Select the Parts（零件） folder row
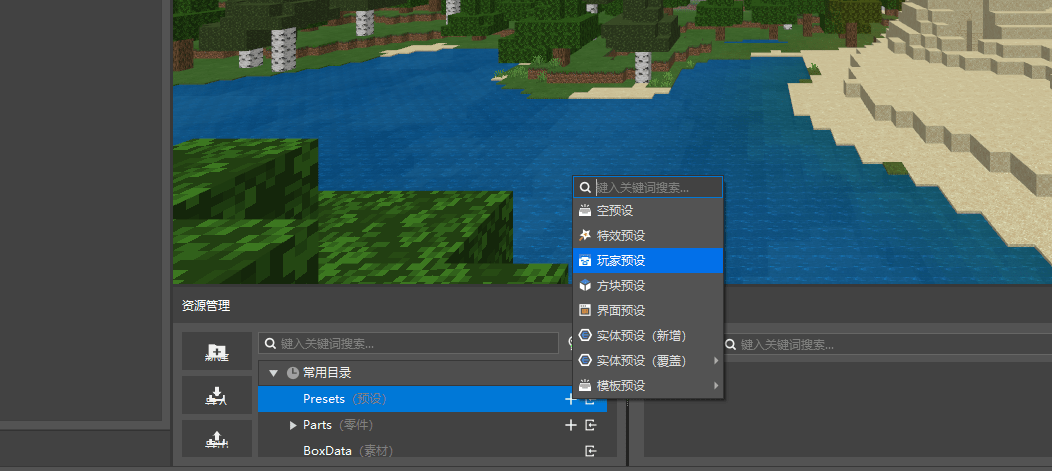1052x471 pixels. (432, 425)
